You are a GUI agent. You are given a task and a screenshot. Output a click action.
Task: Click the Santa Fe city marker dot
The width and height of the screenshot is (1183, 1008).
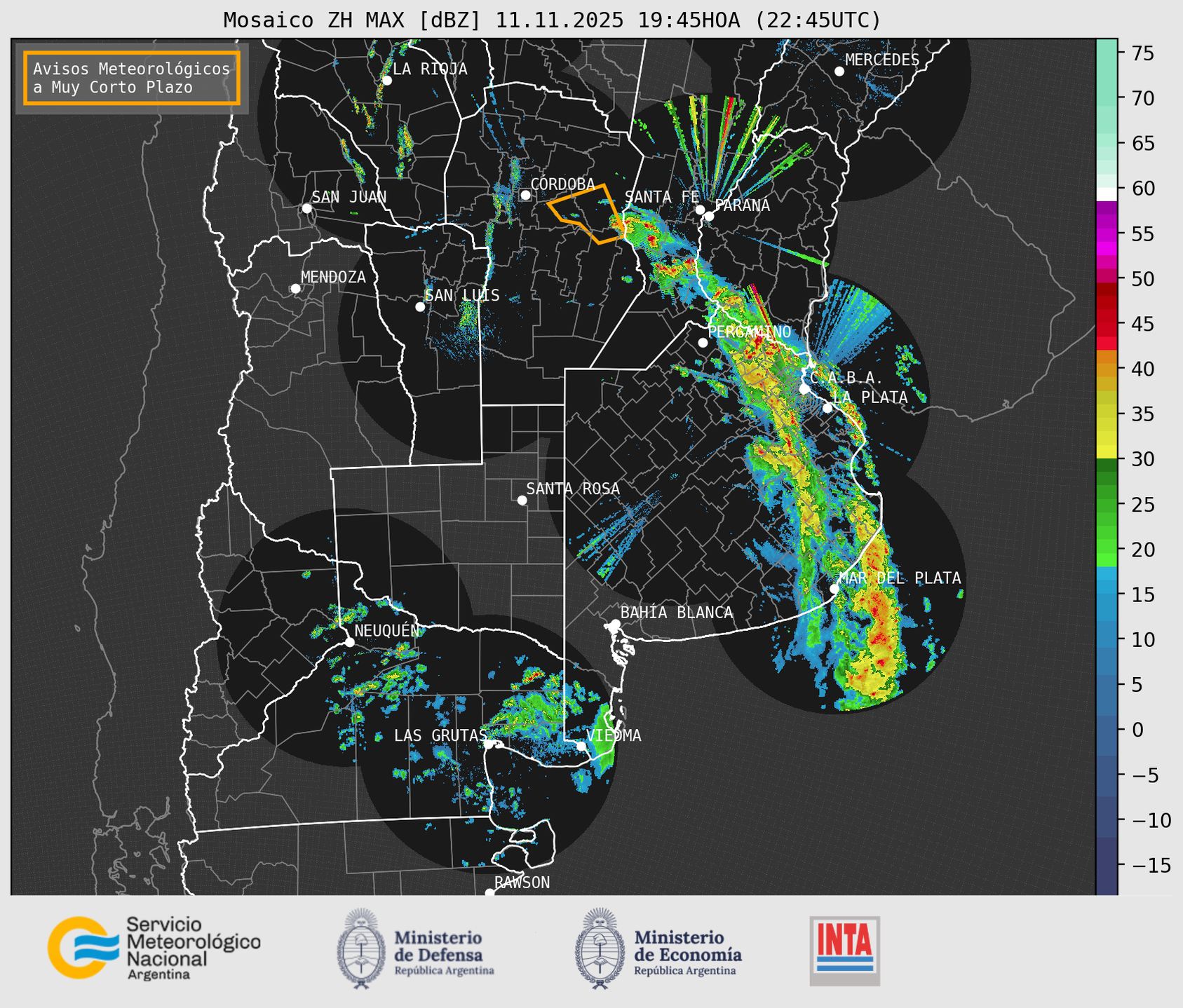pyautogui.click(x=700, y=210)
